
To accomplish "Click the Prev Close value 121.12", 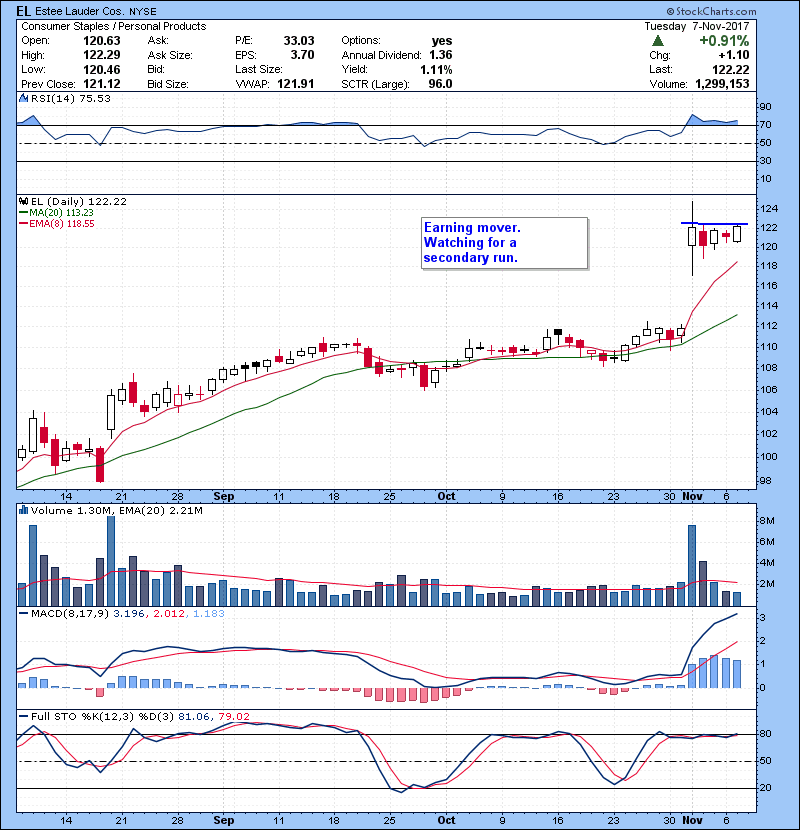I will click(x=102, y=84).
